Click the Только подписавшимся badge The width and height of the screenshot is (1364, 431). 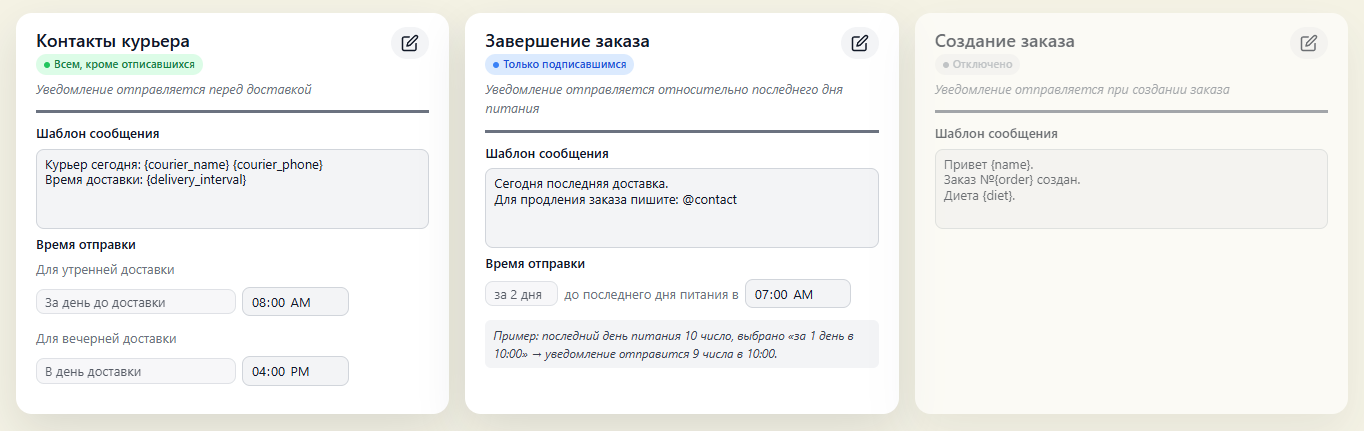pos(559,64)
